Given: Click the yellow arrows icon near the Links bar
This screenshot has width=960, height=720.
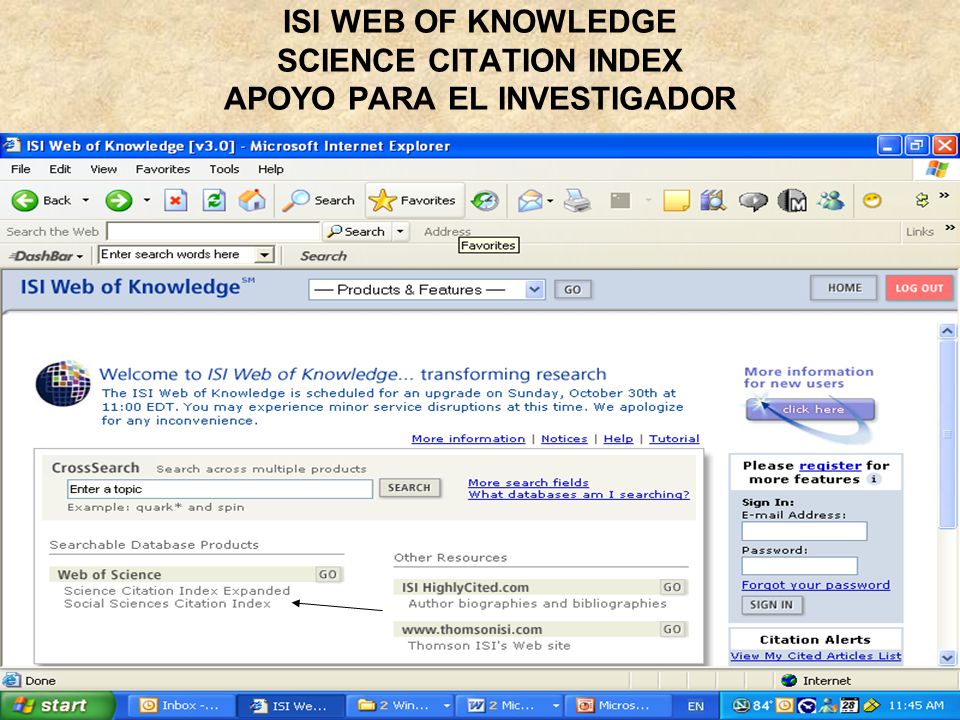Looking at the screenshot, I should click(922, 200).
